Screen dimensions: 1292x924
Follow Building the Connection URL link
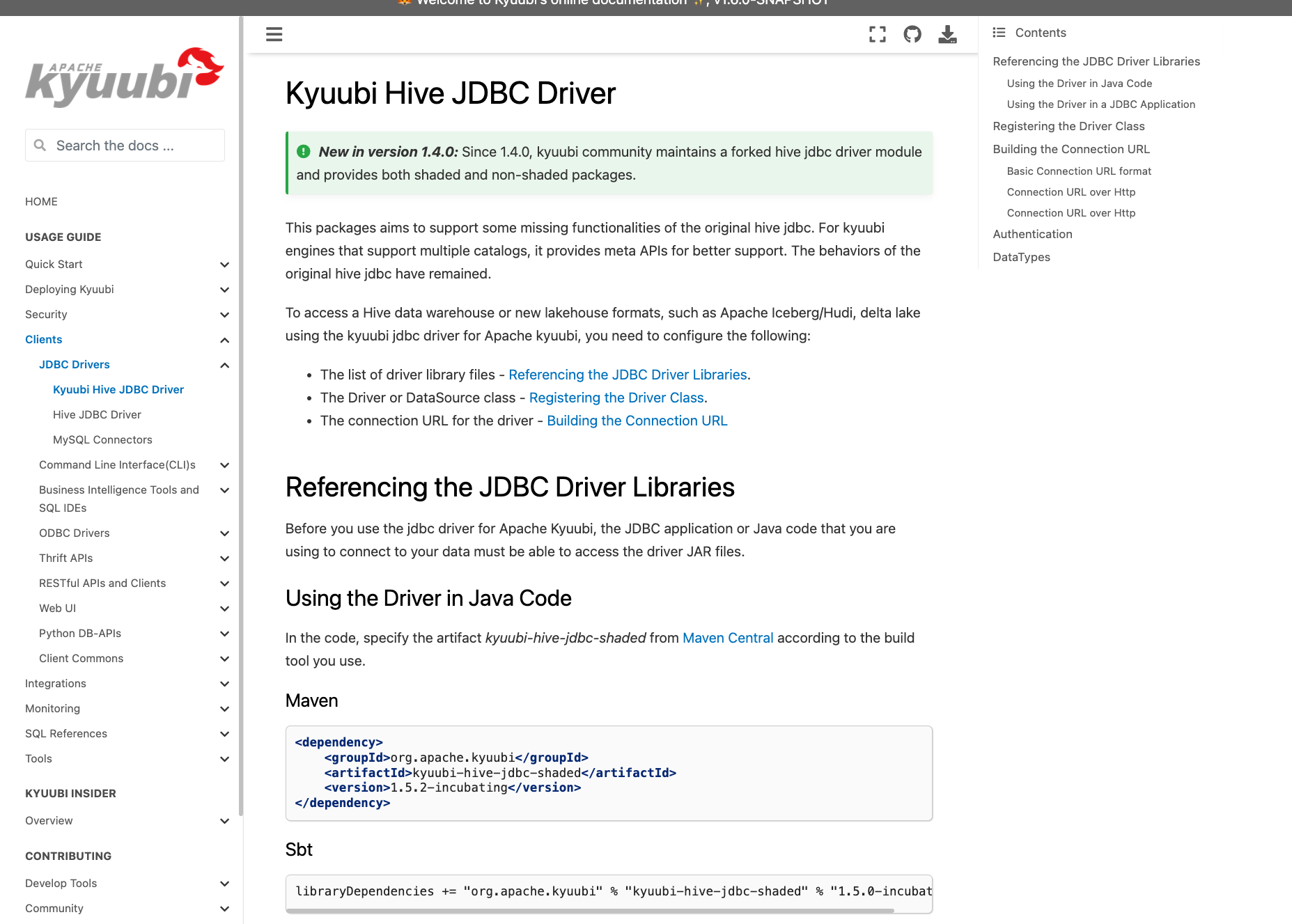[637, 421]
